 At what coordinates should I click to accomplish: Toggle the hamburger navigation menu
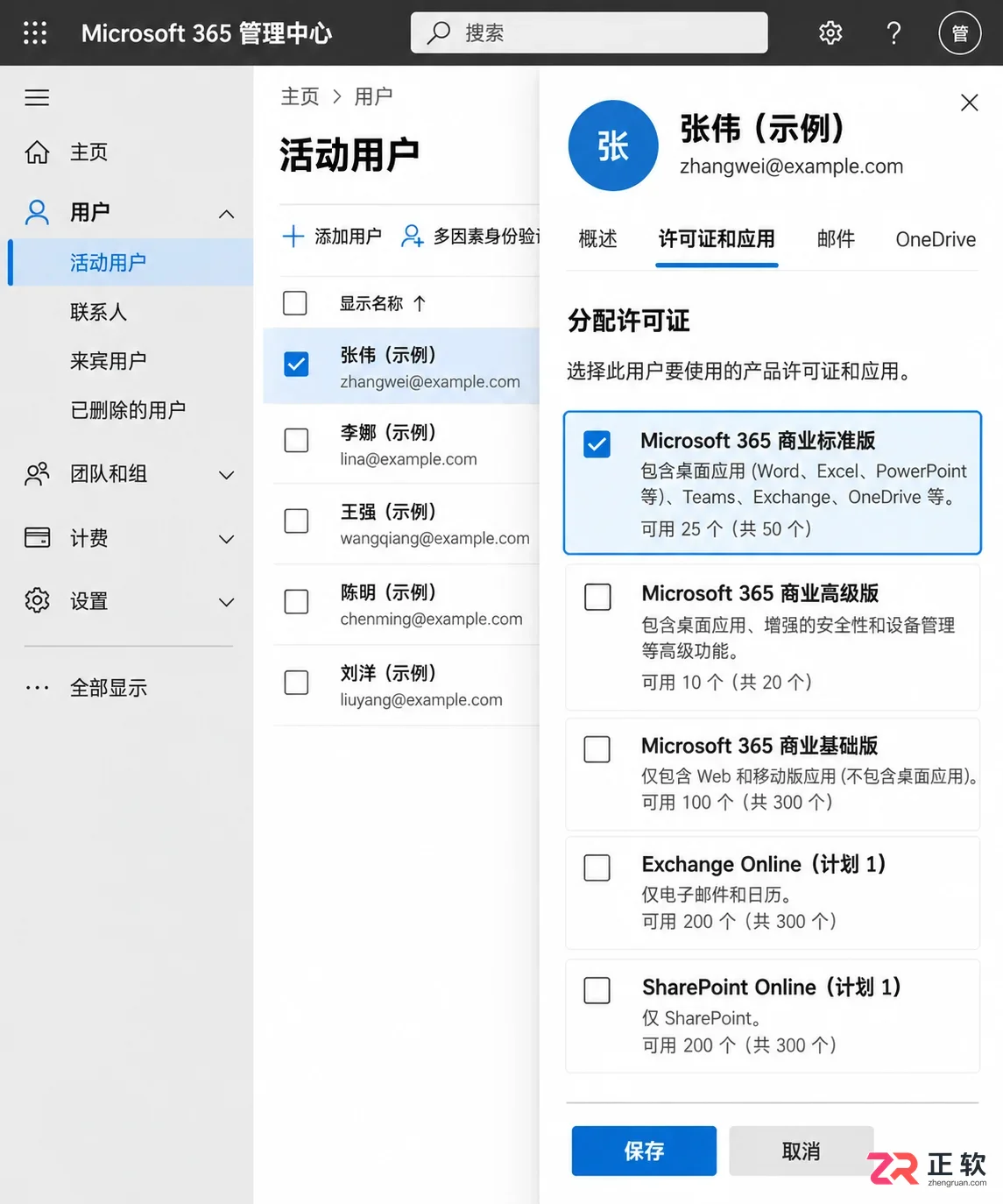[37, 97]
